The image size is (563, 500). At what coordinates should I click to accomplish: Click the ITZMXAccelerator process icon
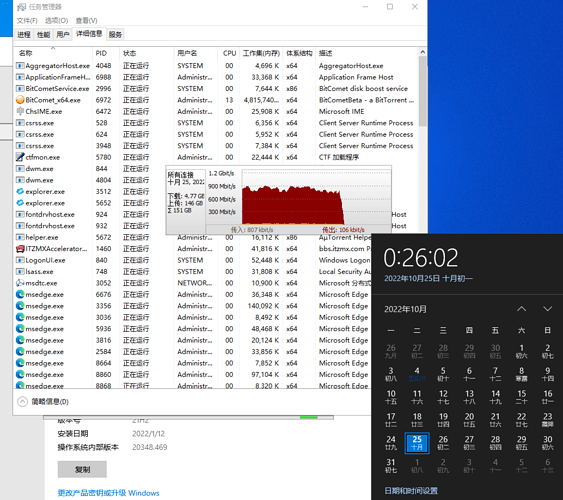point(20,248)
